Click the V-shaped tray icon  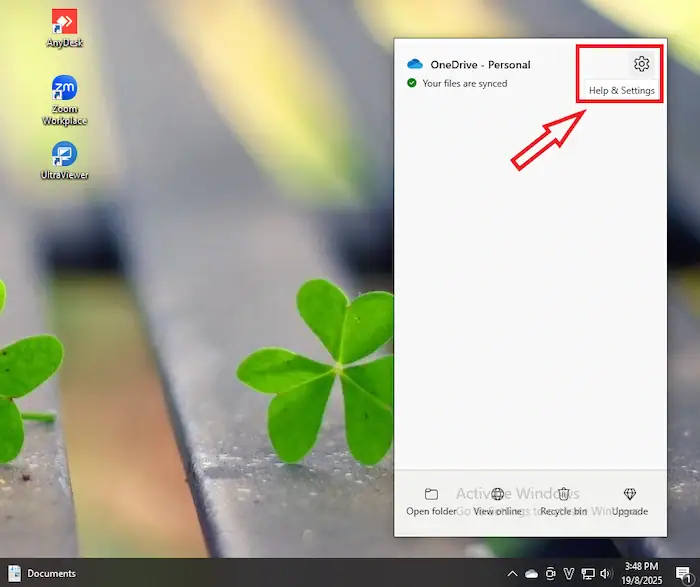coord(568,574)
